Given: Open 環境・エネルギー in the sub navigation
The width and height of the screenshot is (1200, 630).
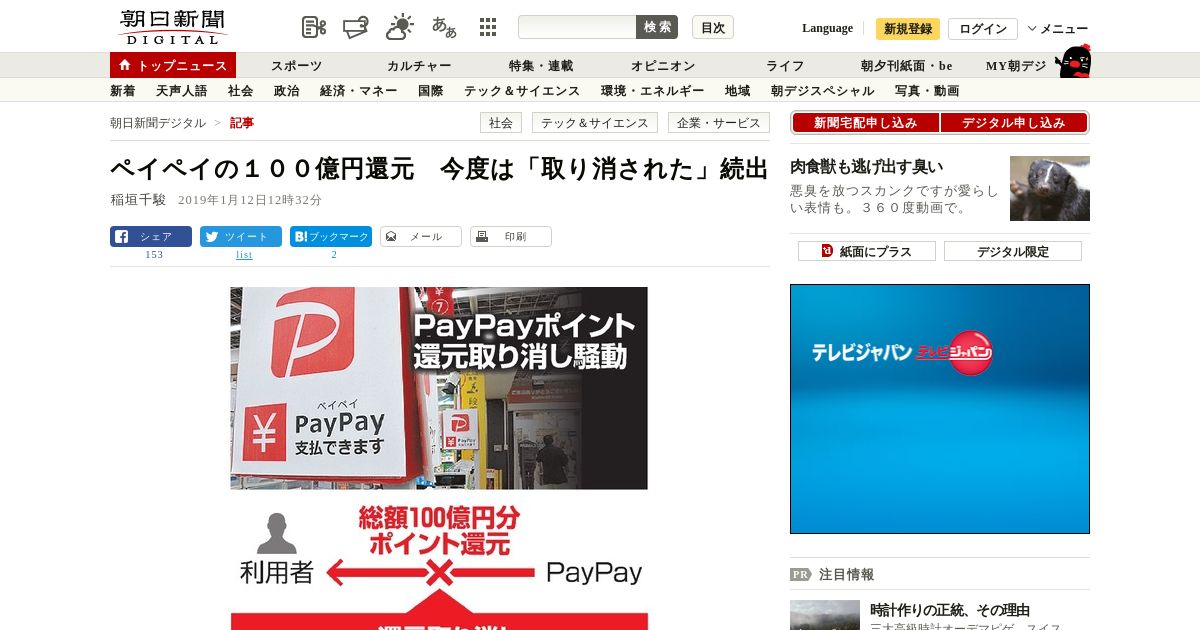Looking at the screenshot, I should [652, 91].
